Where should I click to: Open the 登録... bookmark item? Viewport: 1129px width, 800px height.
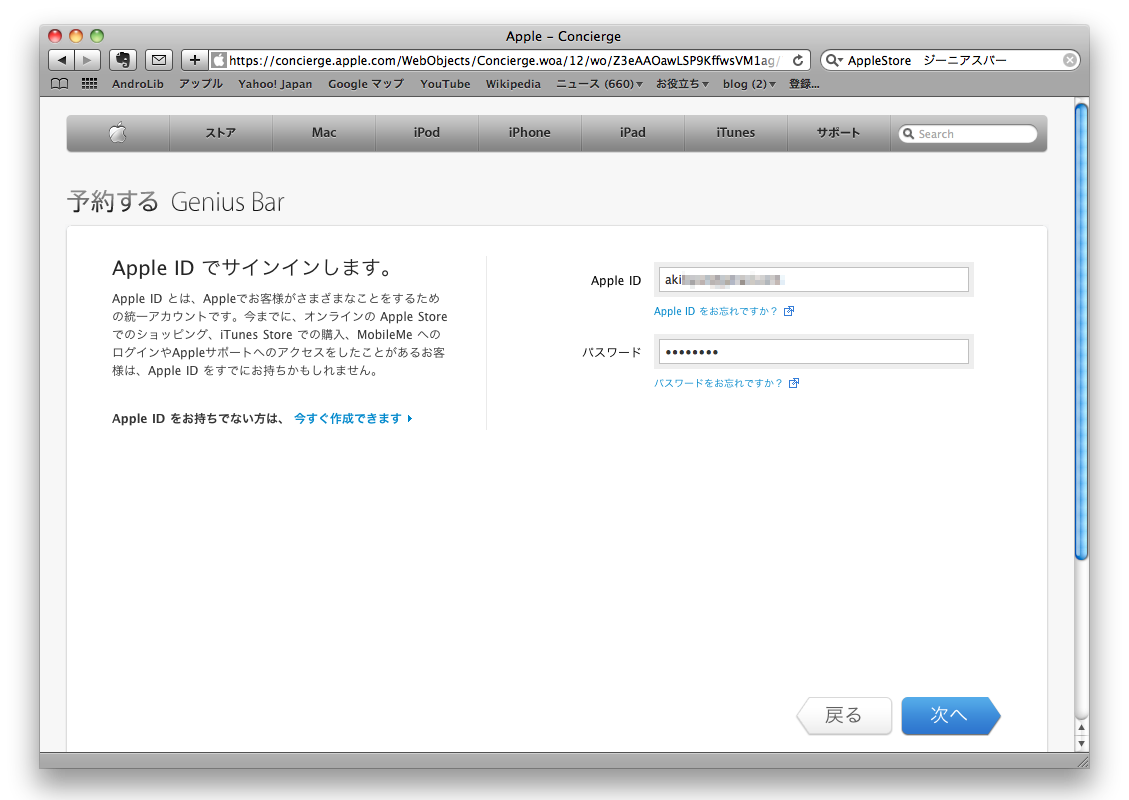804,84
